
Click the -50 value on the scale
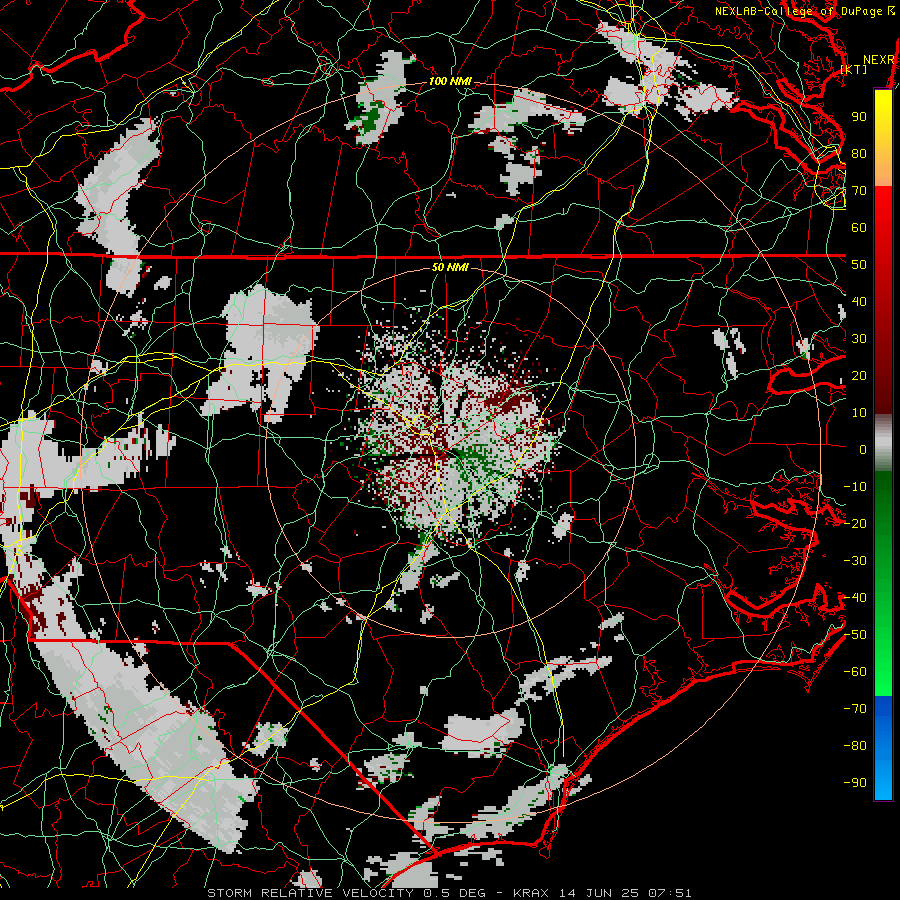(855, 634)
